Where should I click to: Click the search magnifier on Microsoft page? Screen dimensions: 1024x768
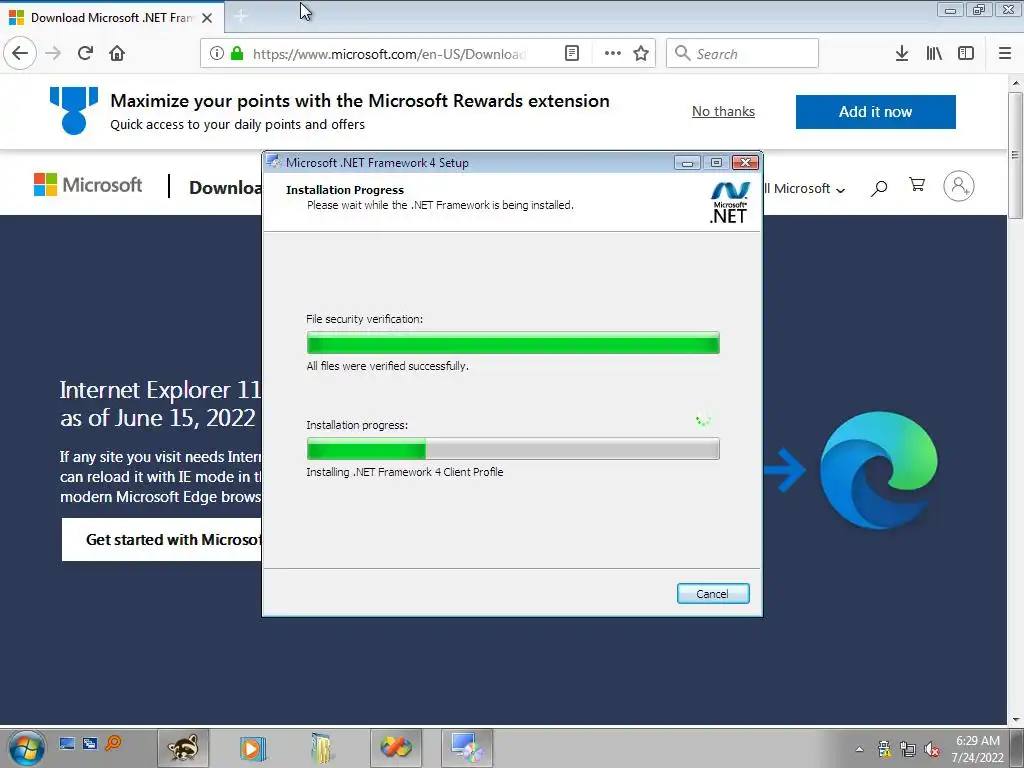[x=879, y=188]
